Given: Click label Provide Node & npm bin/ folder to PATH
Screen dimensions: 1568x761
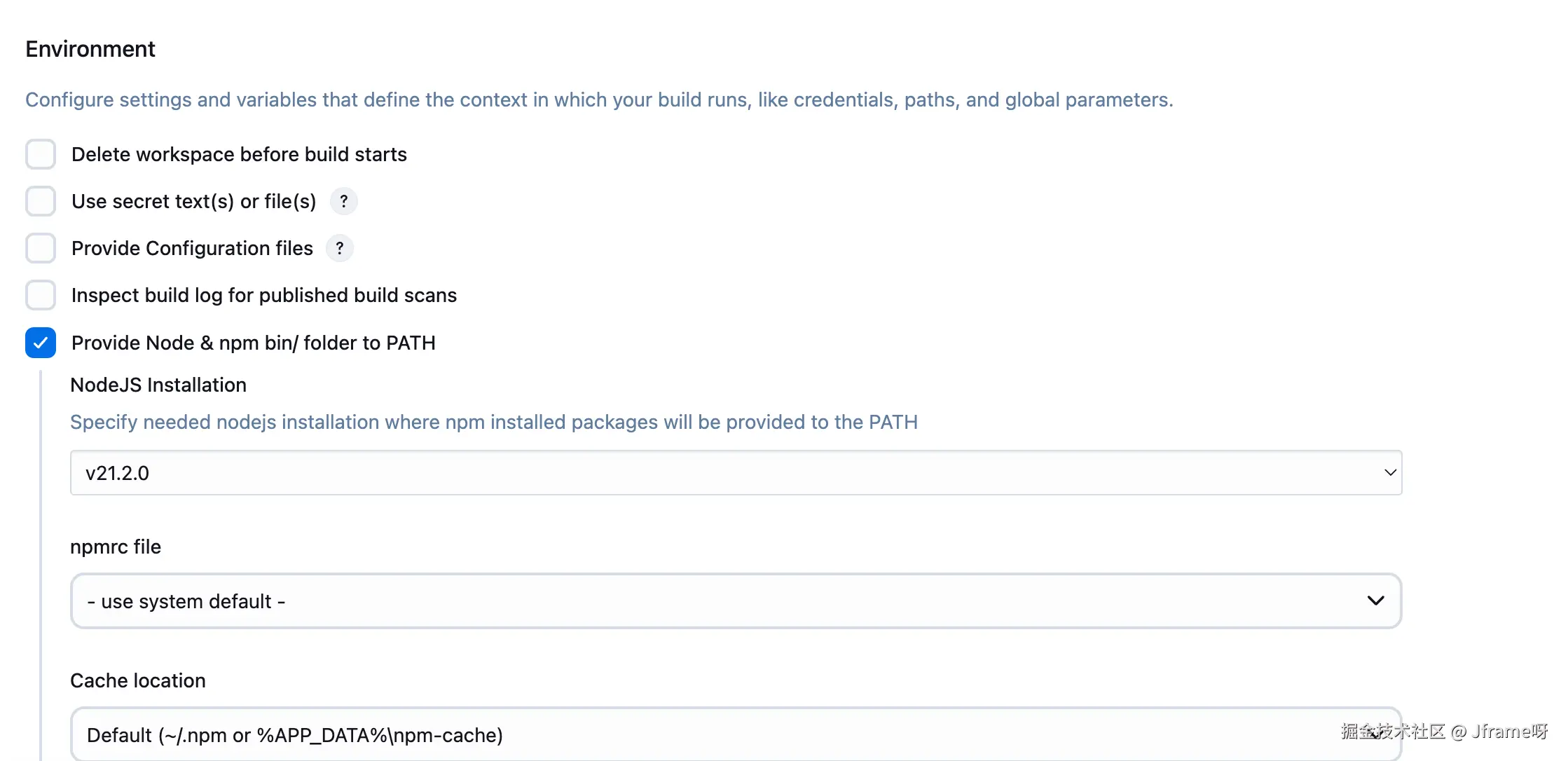Looking at the screenshot, I should click(x=253, y=343).
